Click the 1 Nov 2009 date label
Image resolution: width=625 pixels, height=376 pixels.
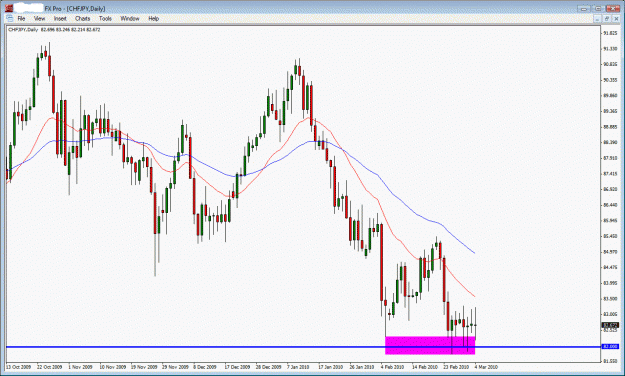(80, 367)
